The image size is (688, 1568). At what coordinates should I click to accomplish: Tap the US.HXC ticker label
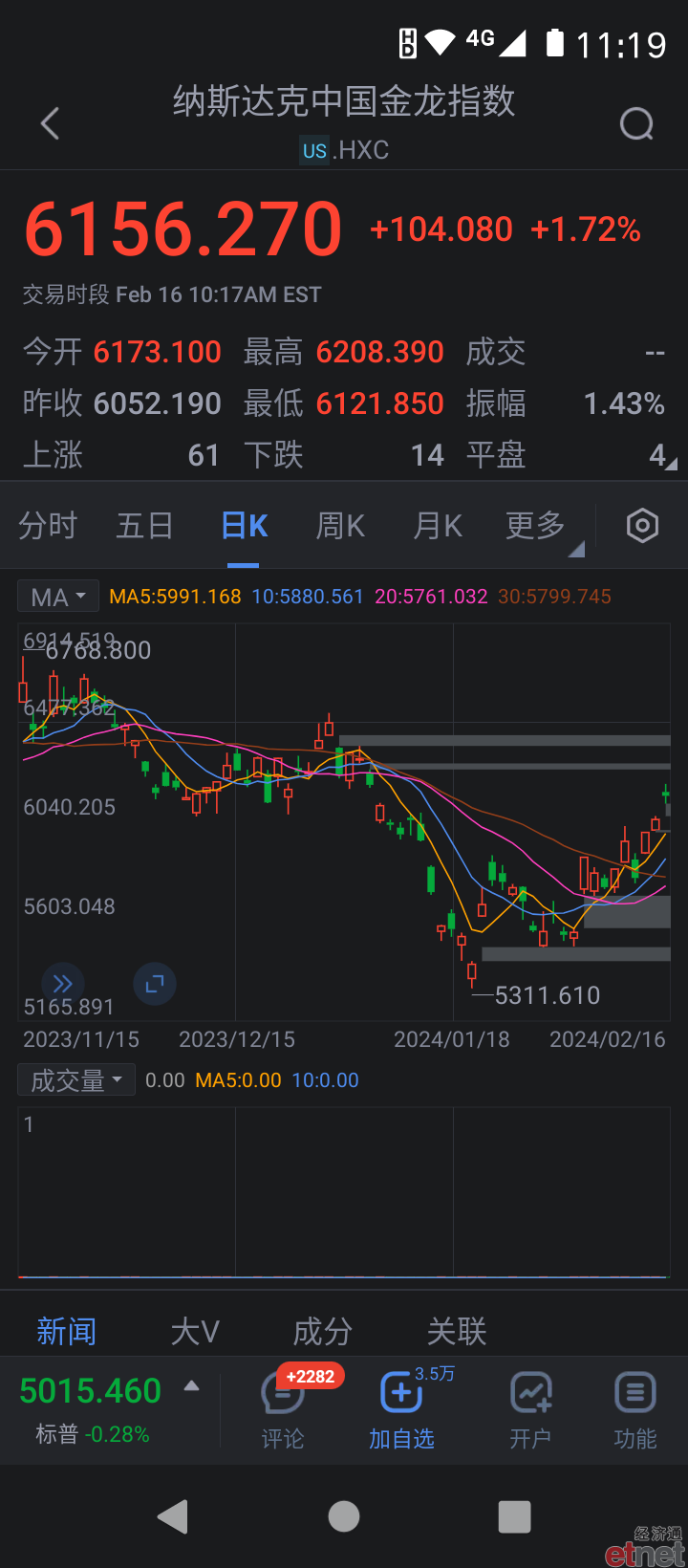tap(344, 150)
